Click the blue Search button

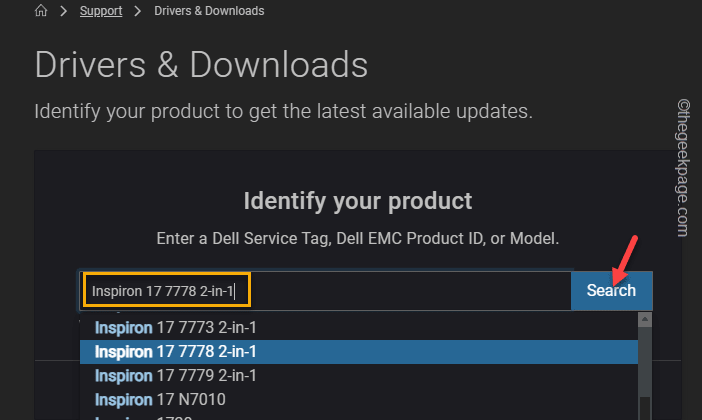pyautogui.click(x=611, y=291)
